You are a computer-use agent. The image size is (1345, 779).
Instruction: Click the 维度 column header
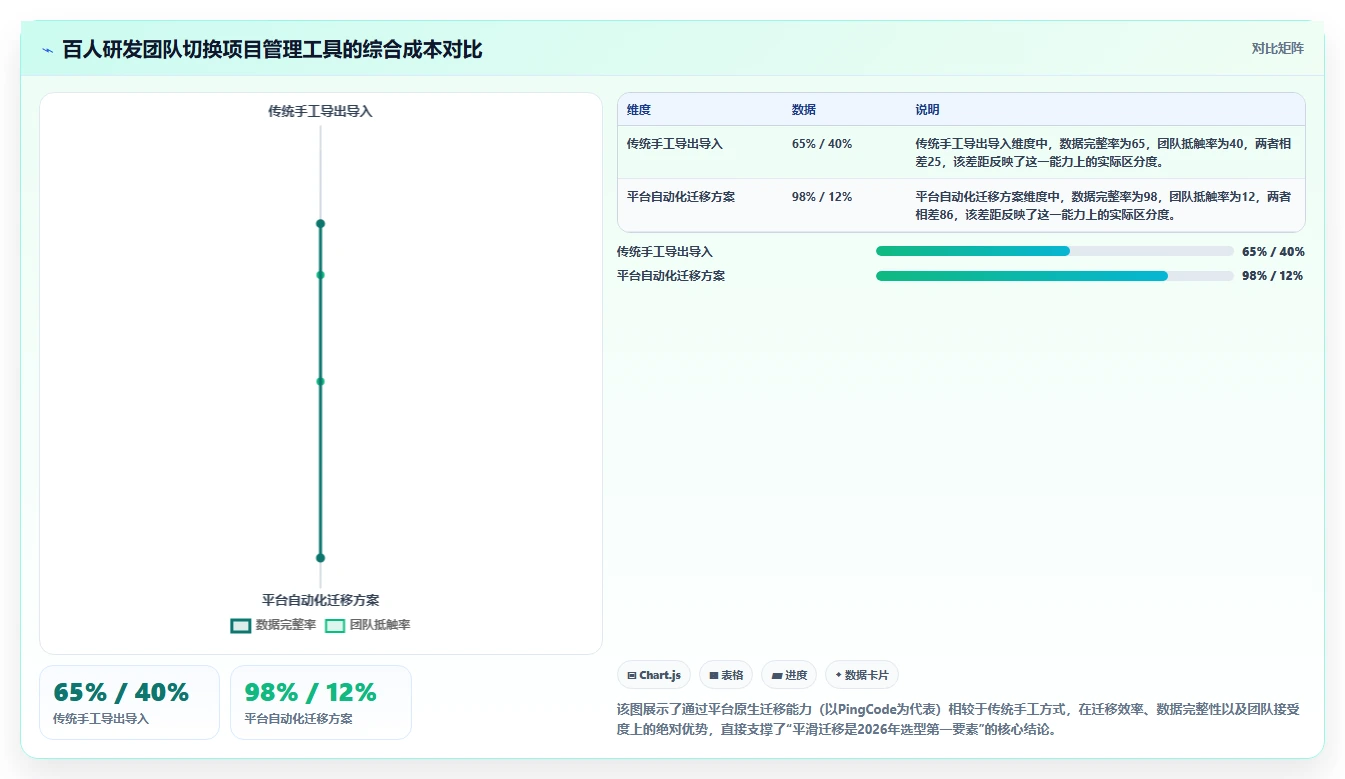pyautogui.click(x=639, y=110)
